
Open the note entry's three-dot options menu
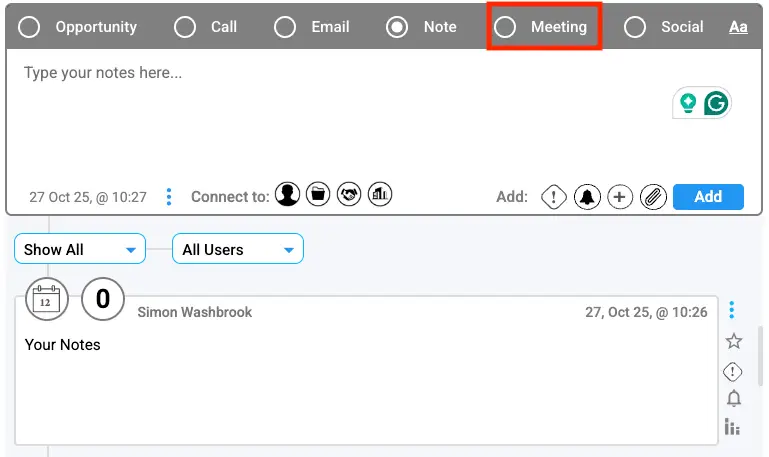pyautogui.click(x=732, y=310)
